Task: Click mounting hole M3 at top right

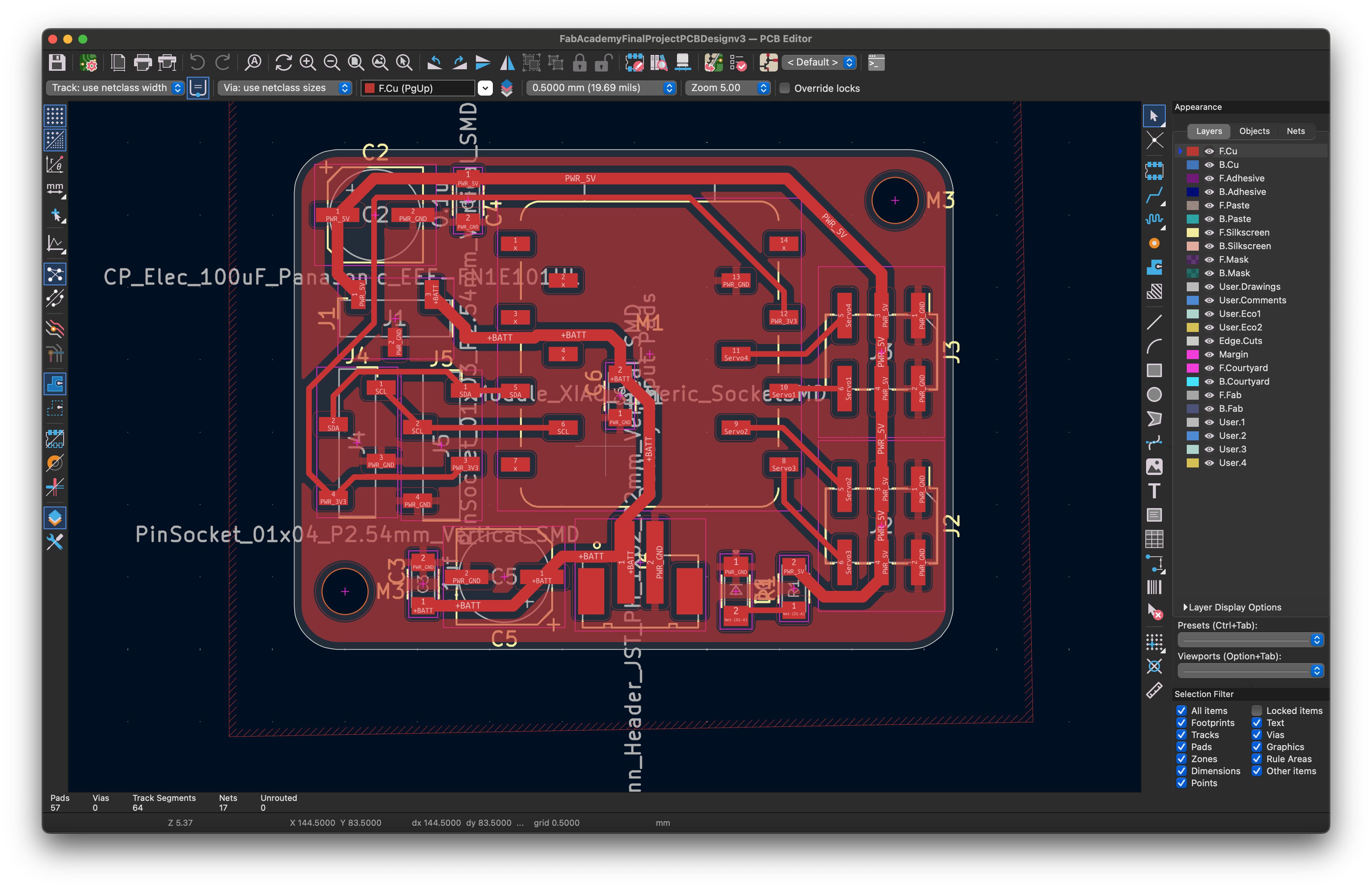Action: 895,201
